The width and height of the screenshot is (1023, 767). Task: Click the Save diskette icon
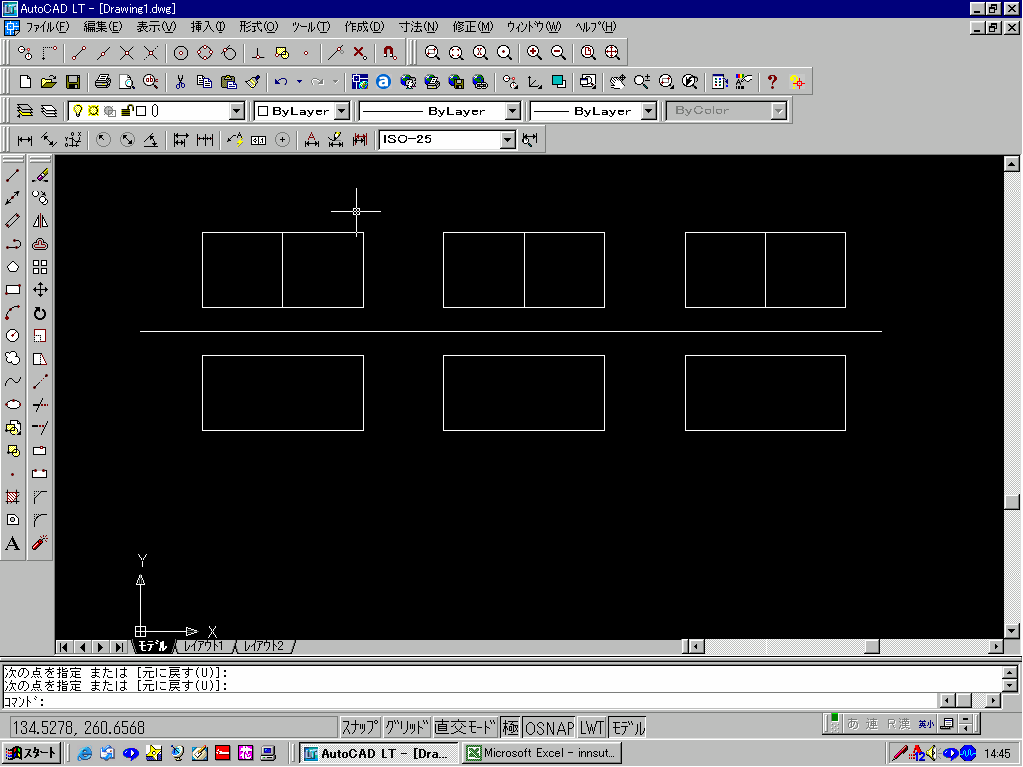tap(72, 82)
